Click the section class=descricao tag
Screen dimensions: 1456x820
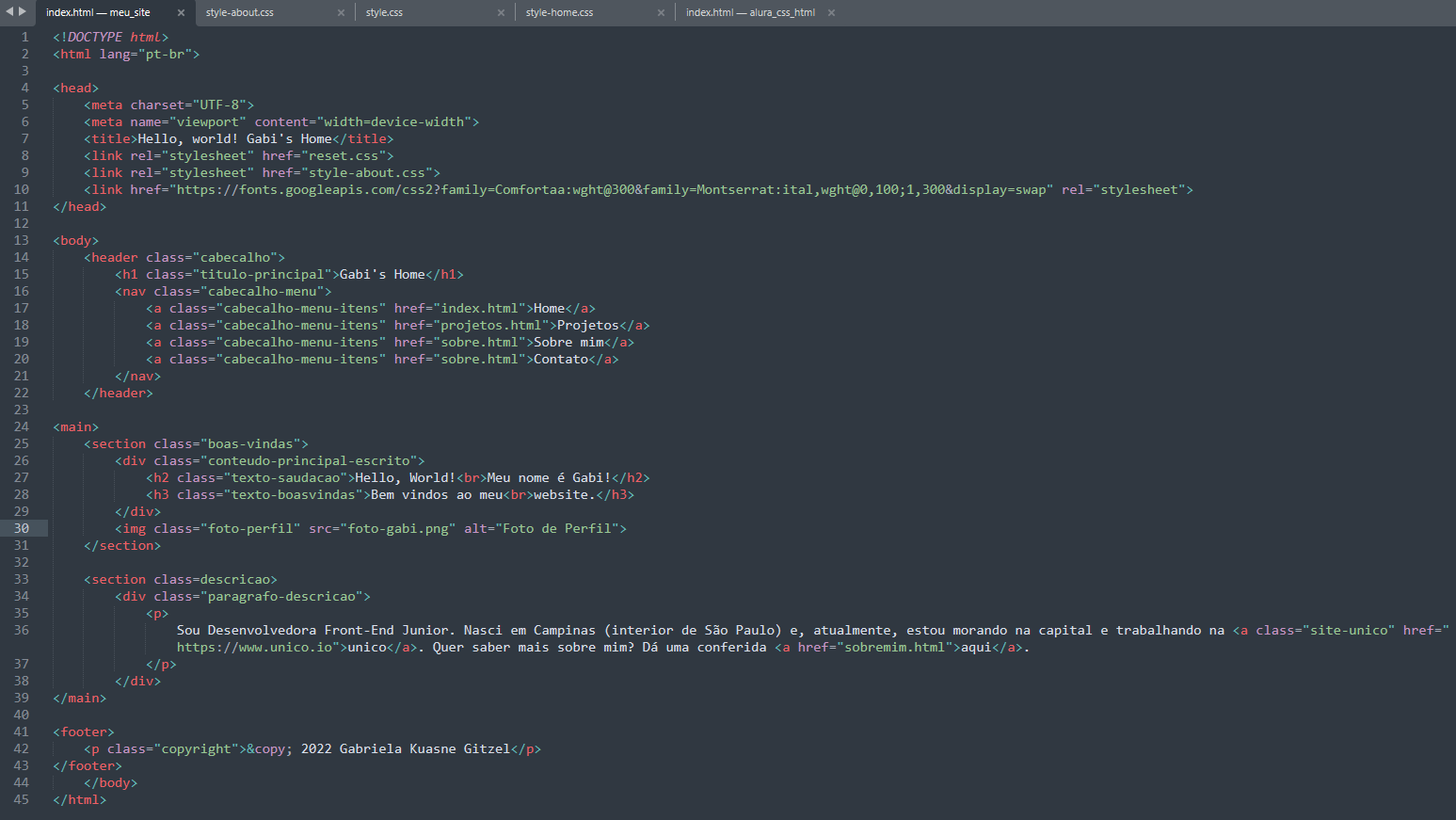tap(181, 579)
